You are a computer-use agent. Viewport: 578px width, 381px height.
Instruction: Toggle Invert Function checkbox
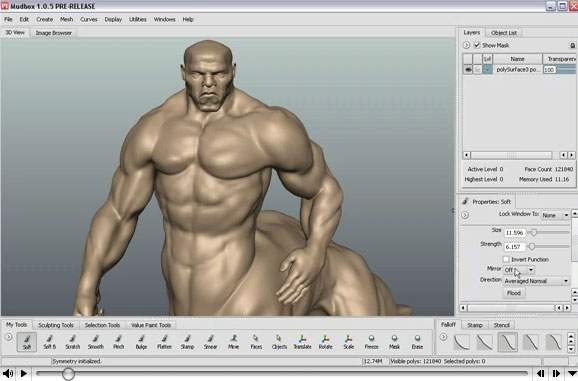click(x=506, y=259)
